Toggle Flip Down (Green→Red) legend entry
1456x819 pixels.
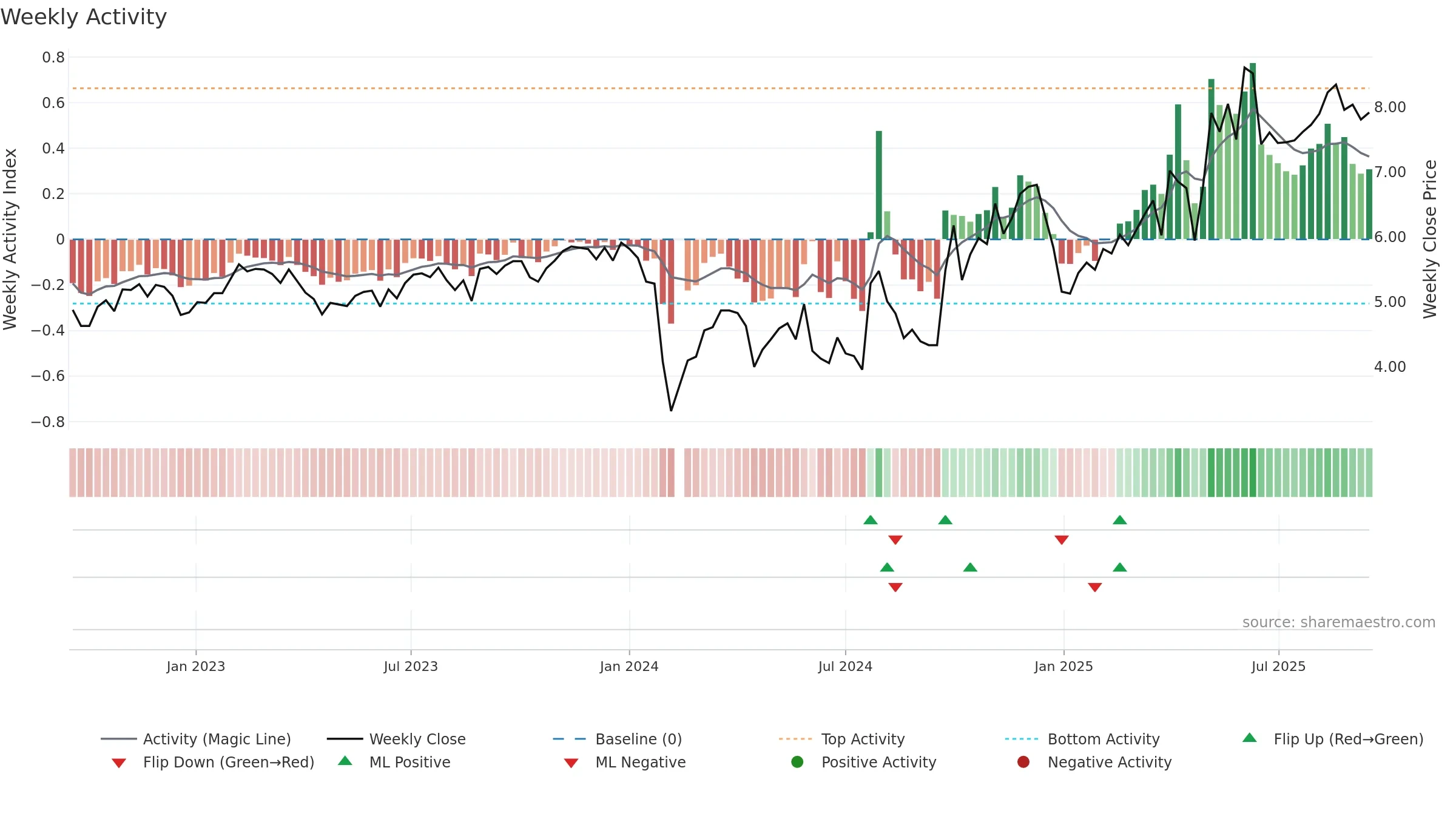[213, 762]
